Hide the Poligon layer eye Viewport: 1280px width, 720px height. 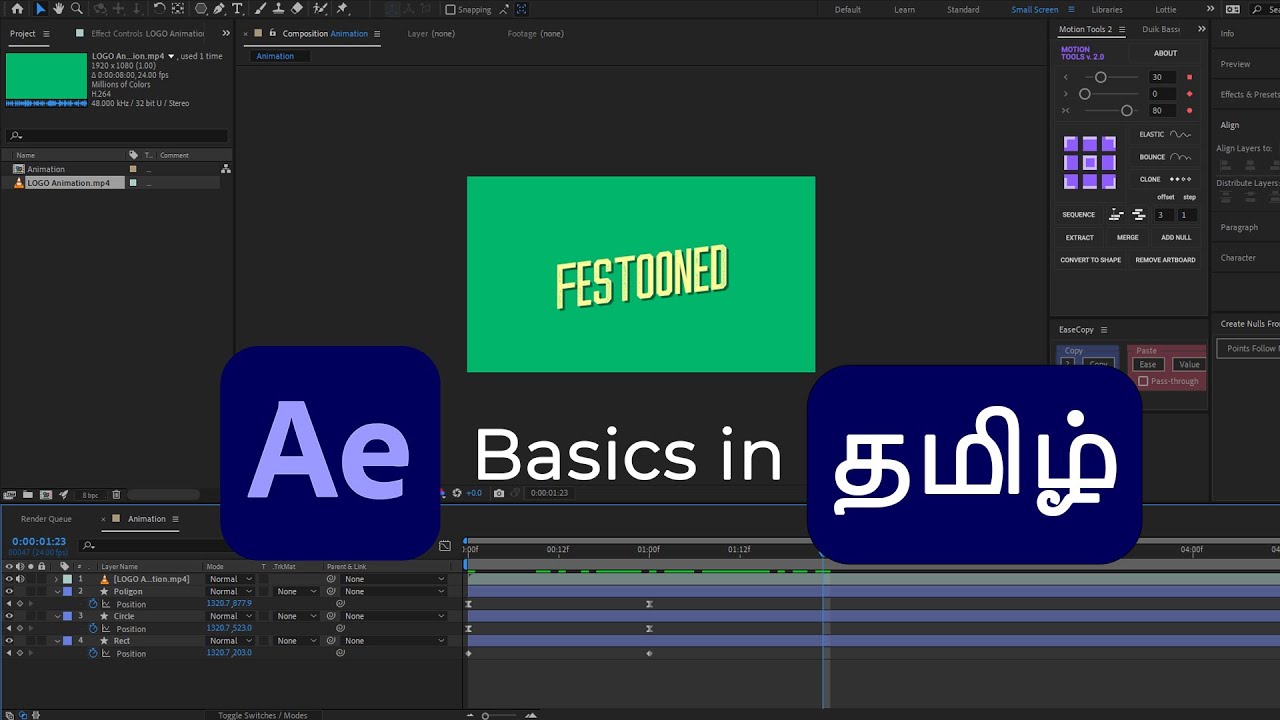click(9, 591)
